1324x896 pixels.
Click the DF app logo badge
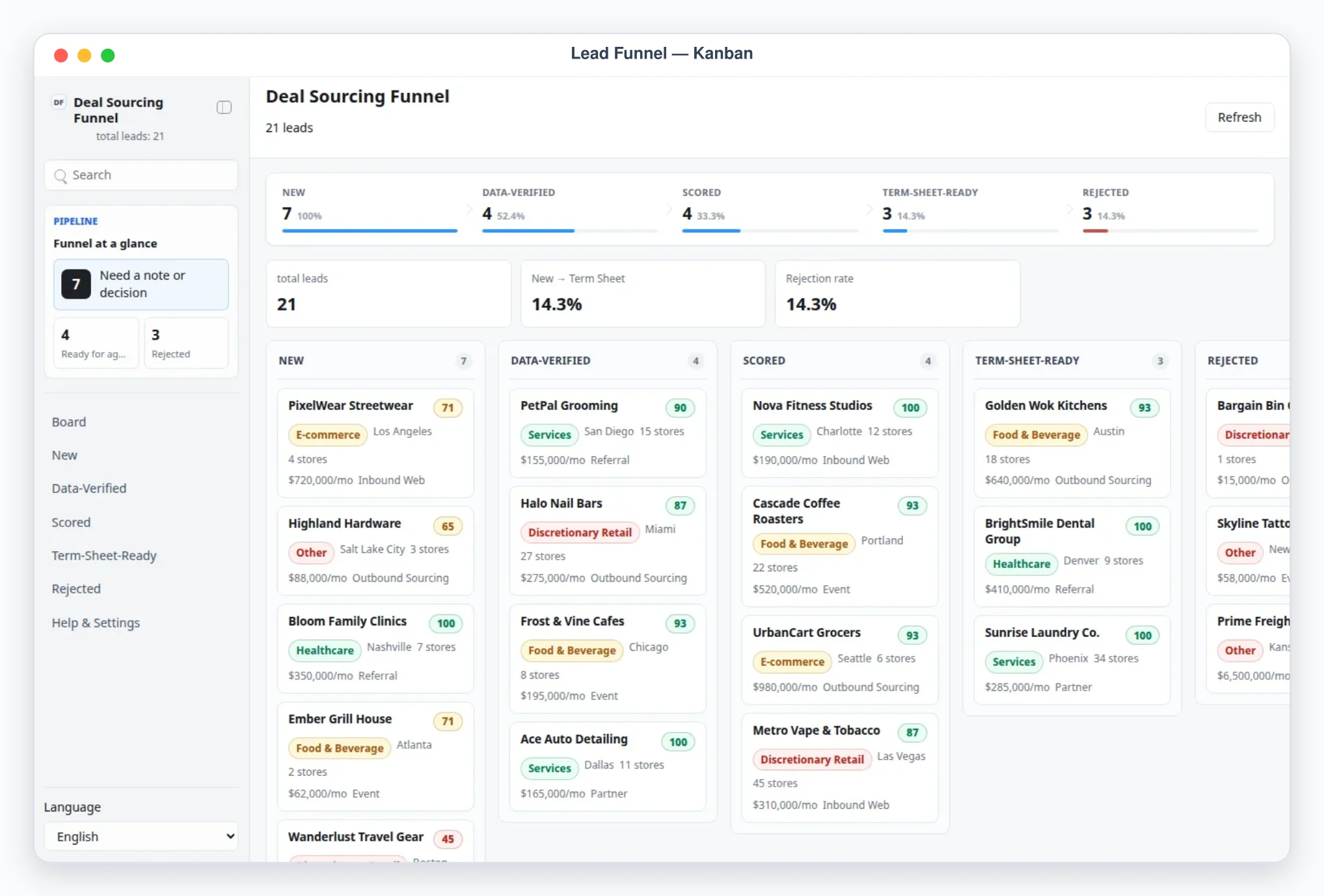(59, 102)
